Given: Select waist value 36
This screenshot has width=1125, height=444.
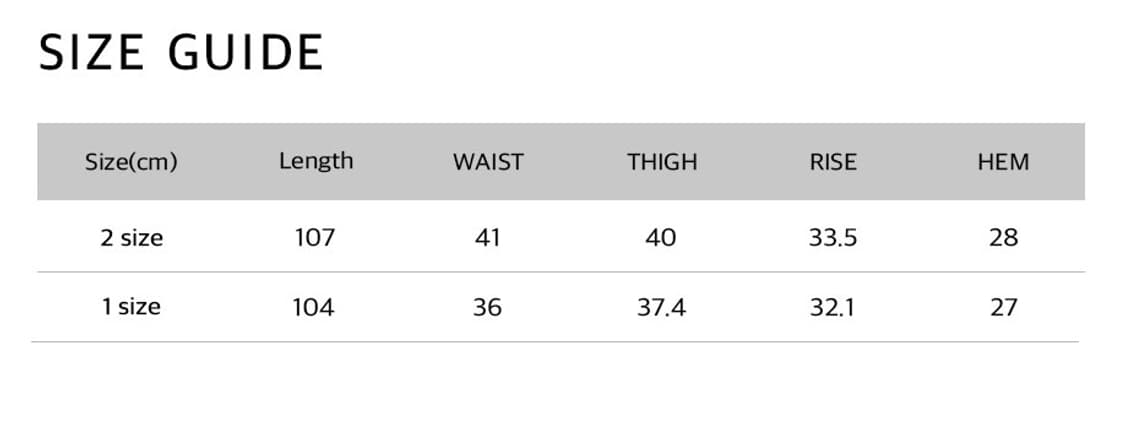Looking at the screenshot, I should [487, 307].
